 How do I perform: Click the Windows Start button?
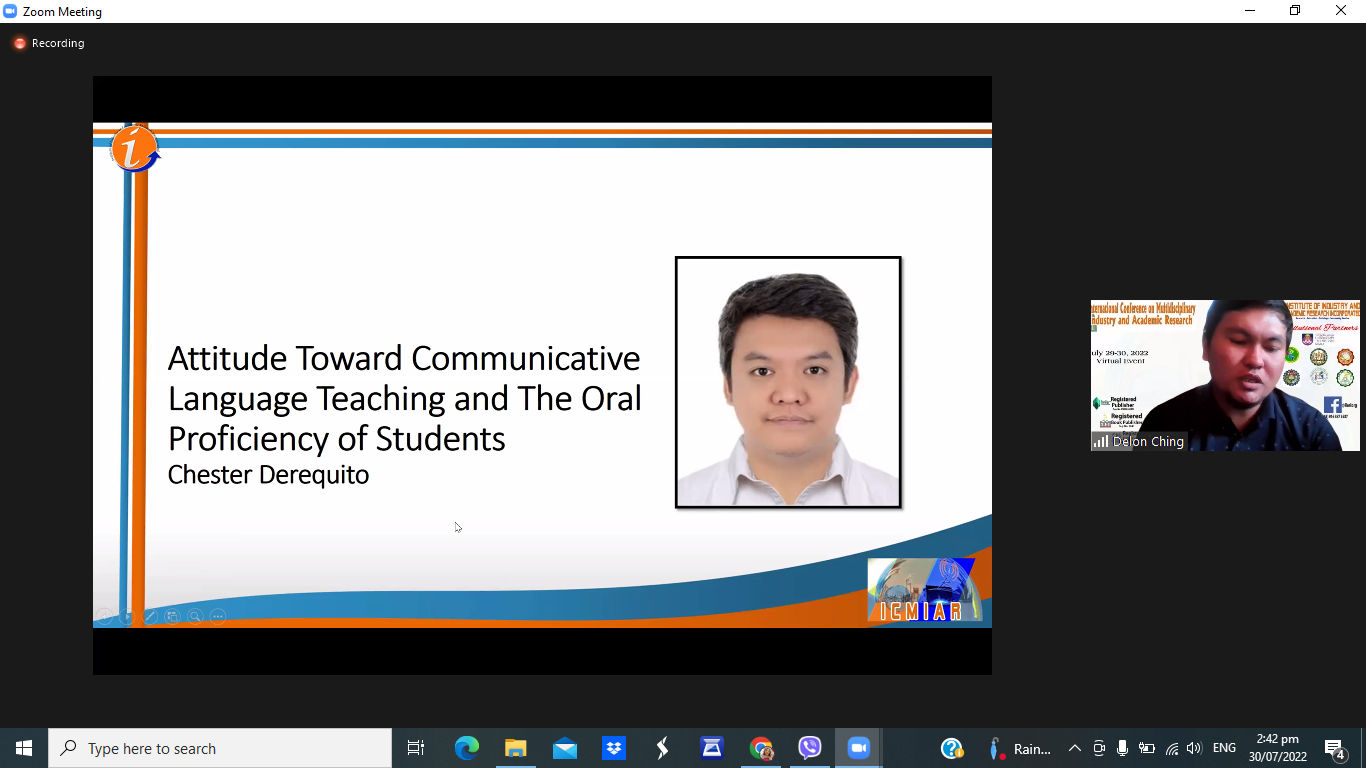24,748
